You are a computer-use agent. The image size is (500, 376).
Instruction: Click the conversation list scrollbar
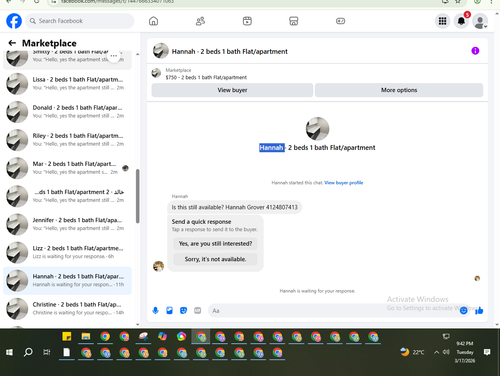pos(137,196)
